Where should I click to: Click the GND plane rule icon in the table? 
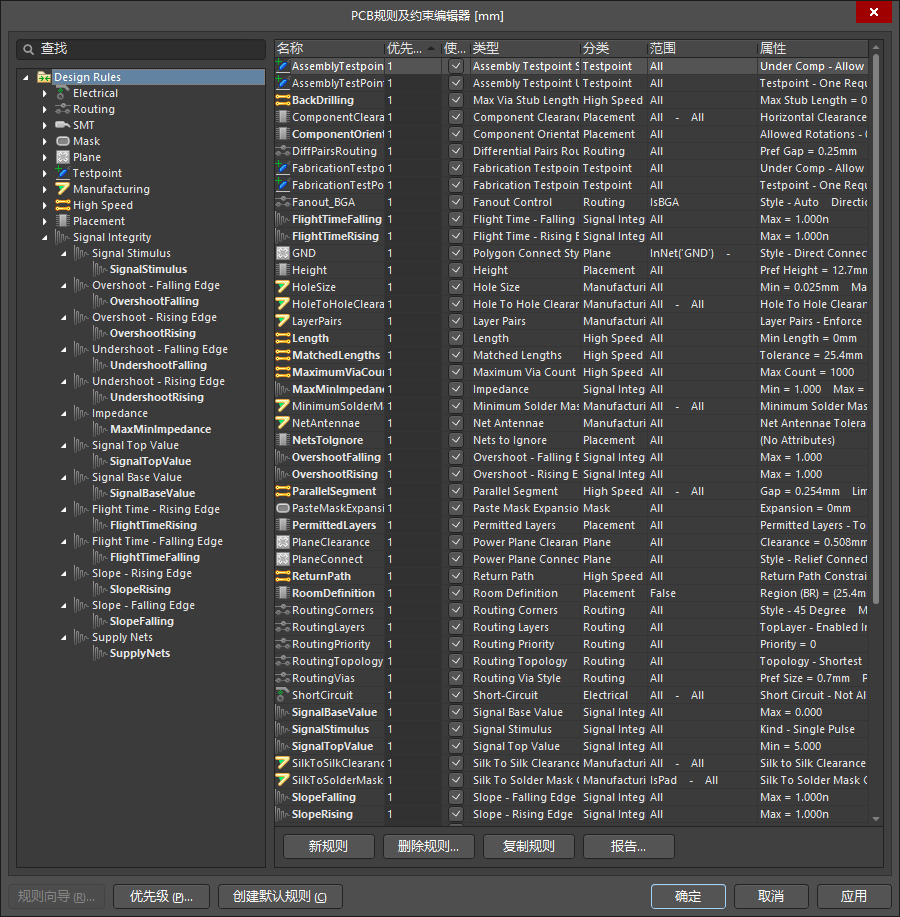283,253
